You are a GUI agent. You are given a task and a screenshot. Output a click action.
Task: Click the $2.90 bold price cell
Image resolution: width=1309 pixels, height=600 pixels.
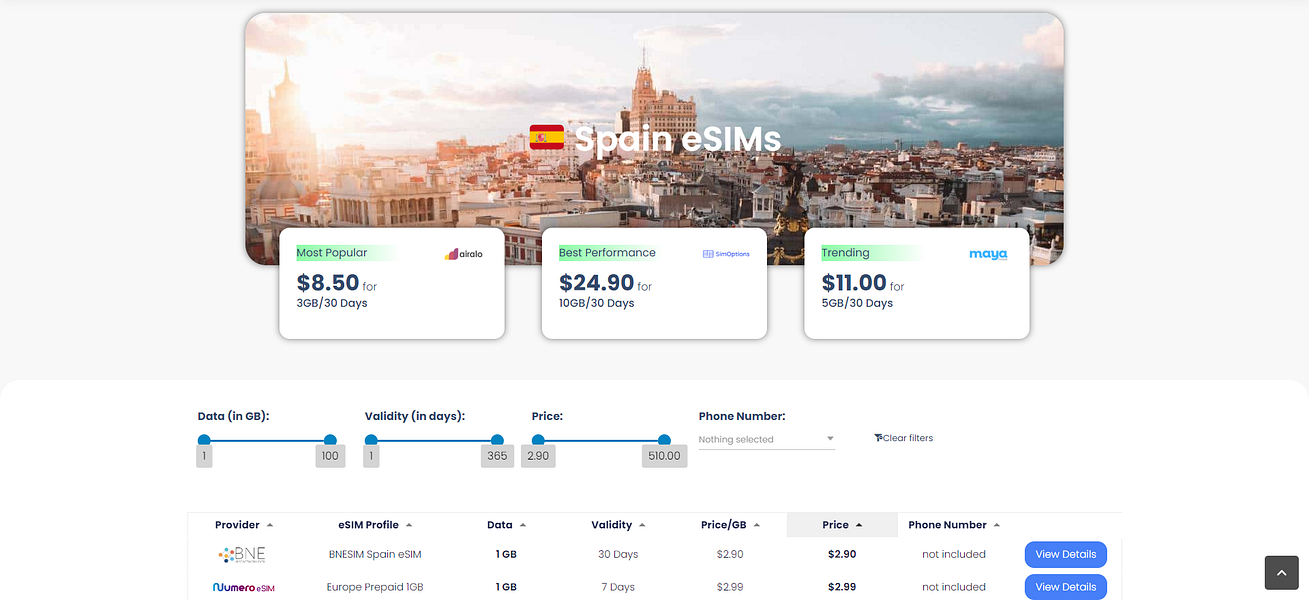pyautogui.click(x=842, y=554)
